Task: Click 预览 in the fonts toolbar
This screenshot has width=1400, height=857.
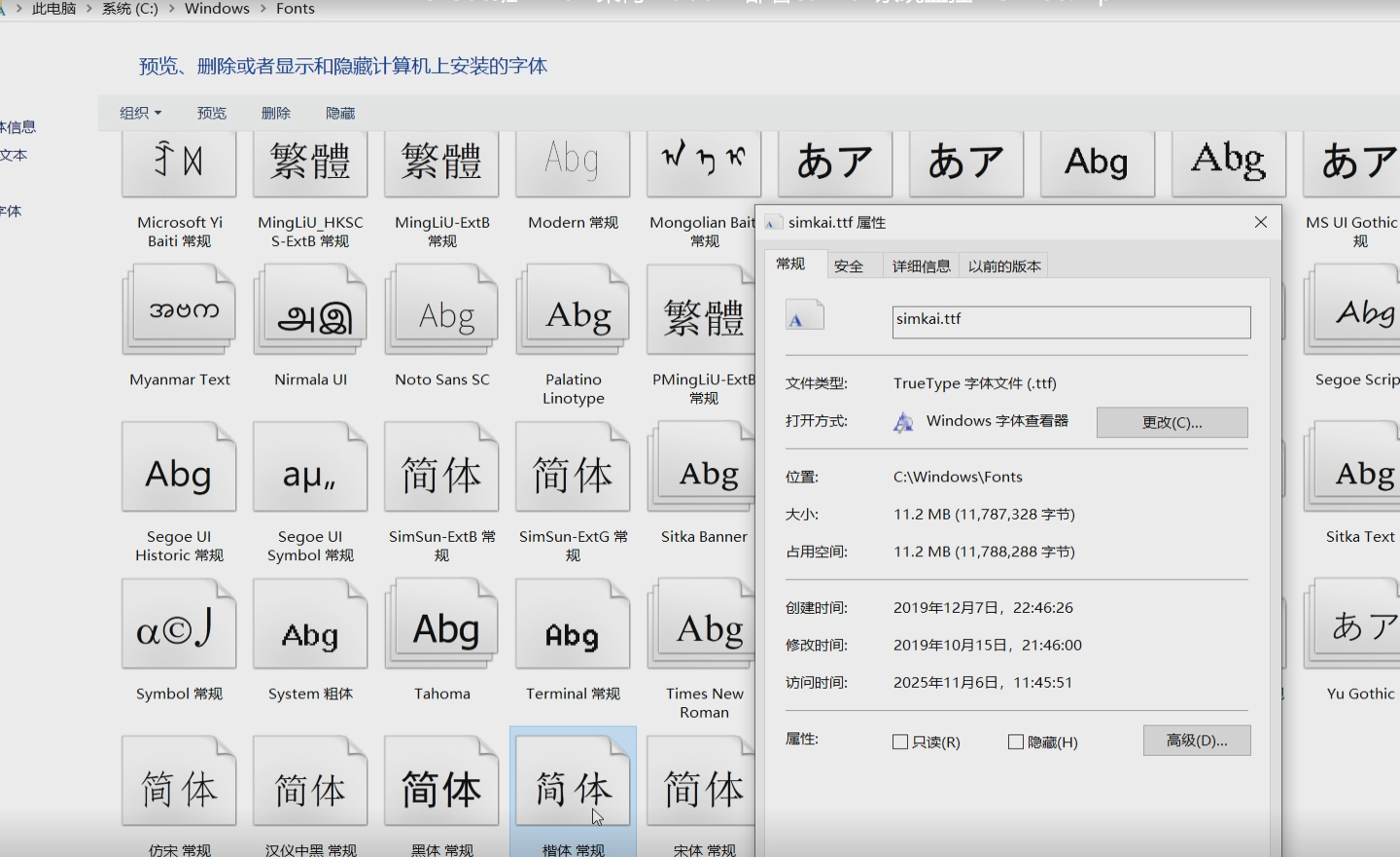Action: coord(212,113)
